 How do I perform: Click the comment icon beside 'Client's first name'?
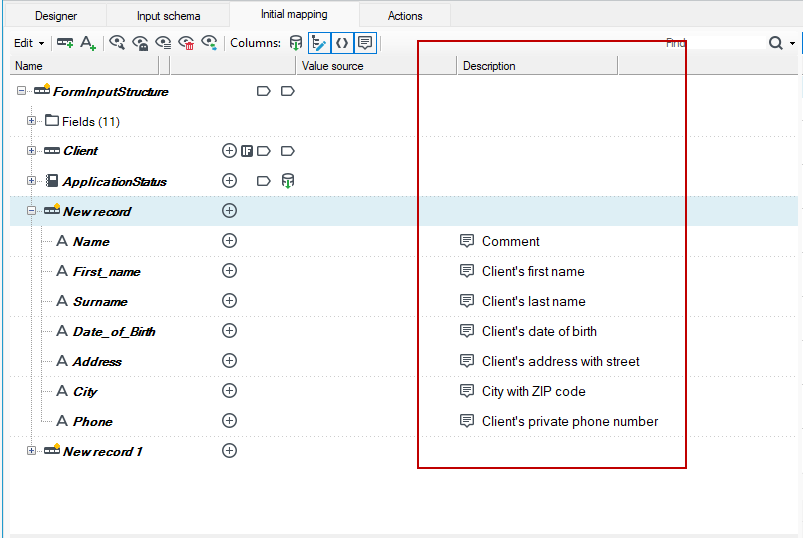[467, 271]
